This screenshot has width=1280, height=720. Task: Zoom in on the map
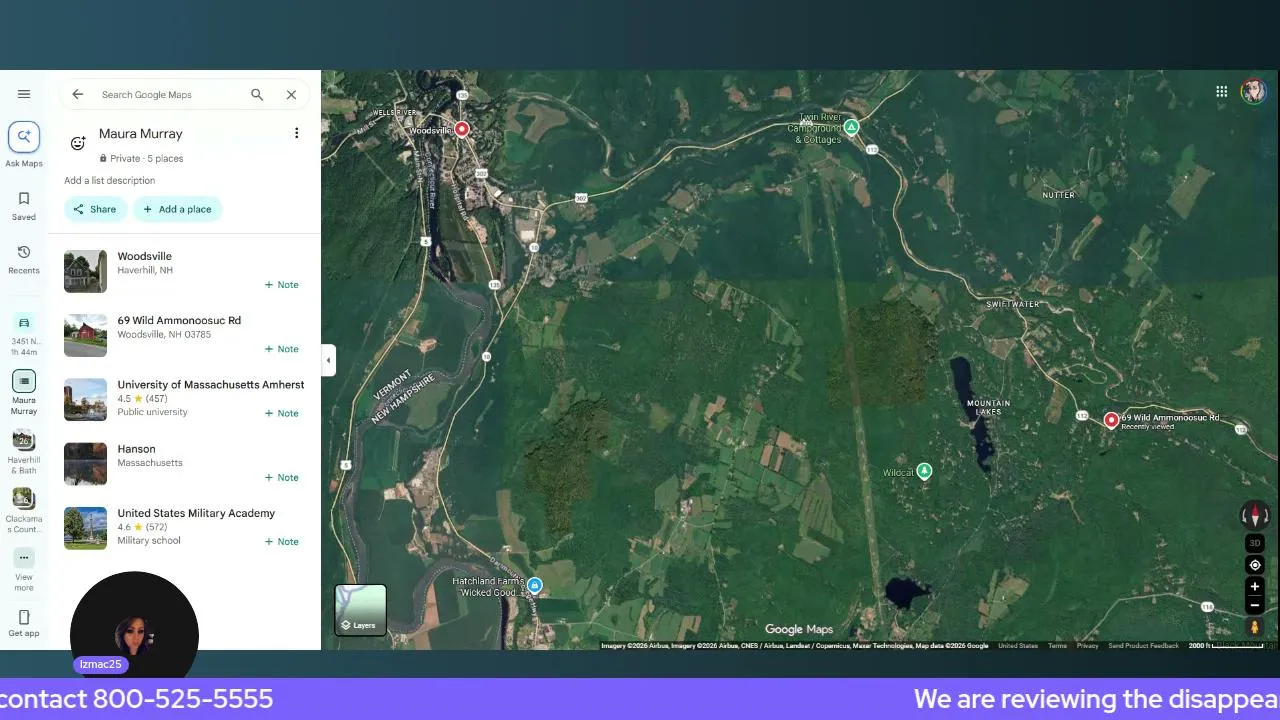coord(1254,587)
